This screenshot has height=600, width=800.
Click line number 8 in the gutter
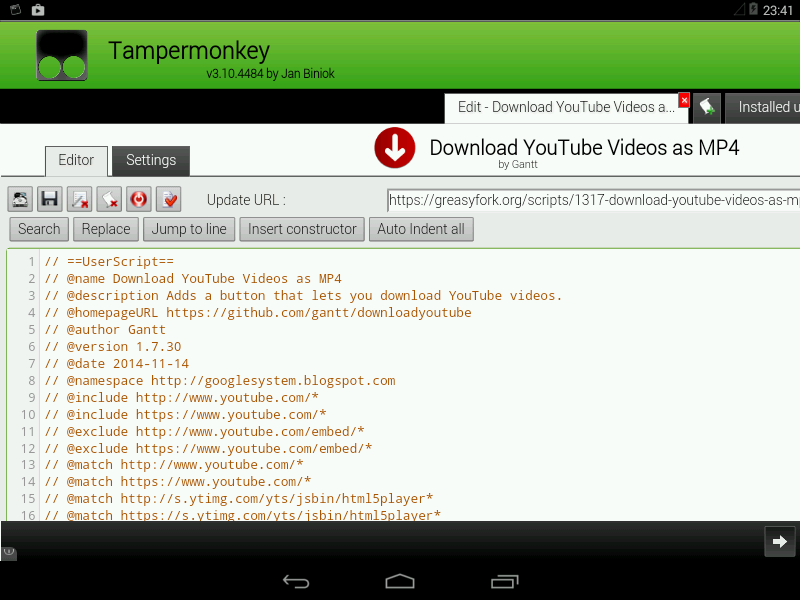32,381
